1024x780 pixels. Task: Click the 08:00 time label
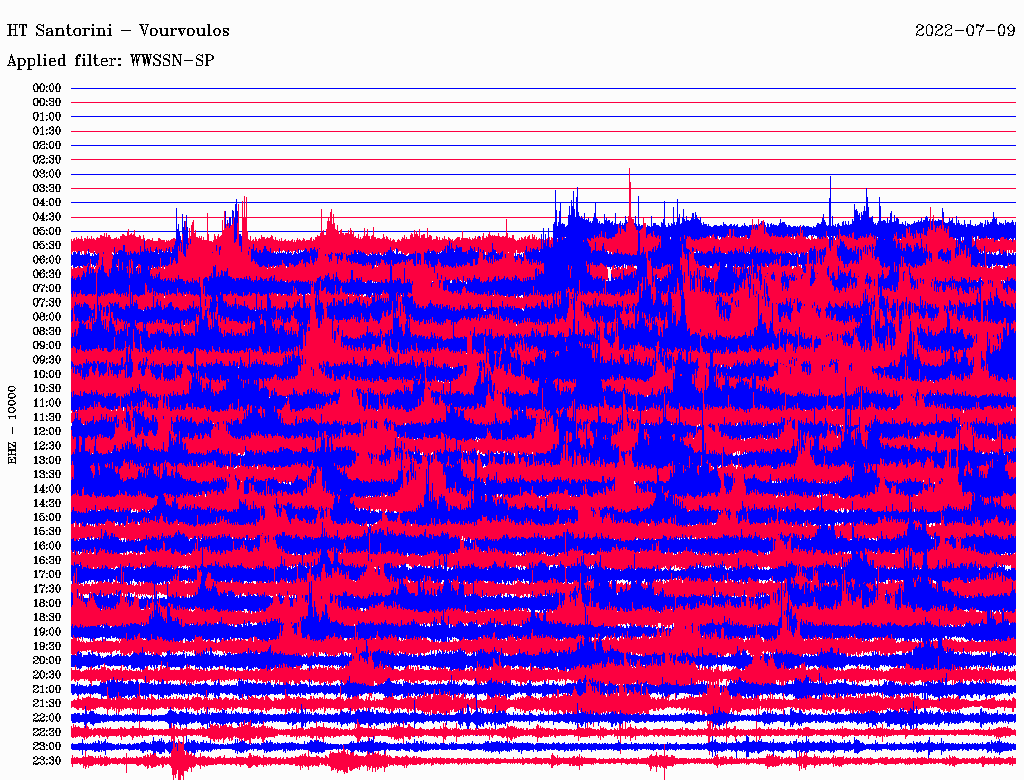coord(47,317)
